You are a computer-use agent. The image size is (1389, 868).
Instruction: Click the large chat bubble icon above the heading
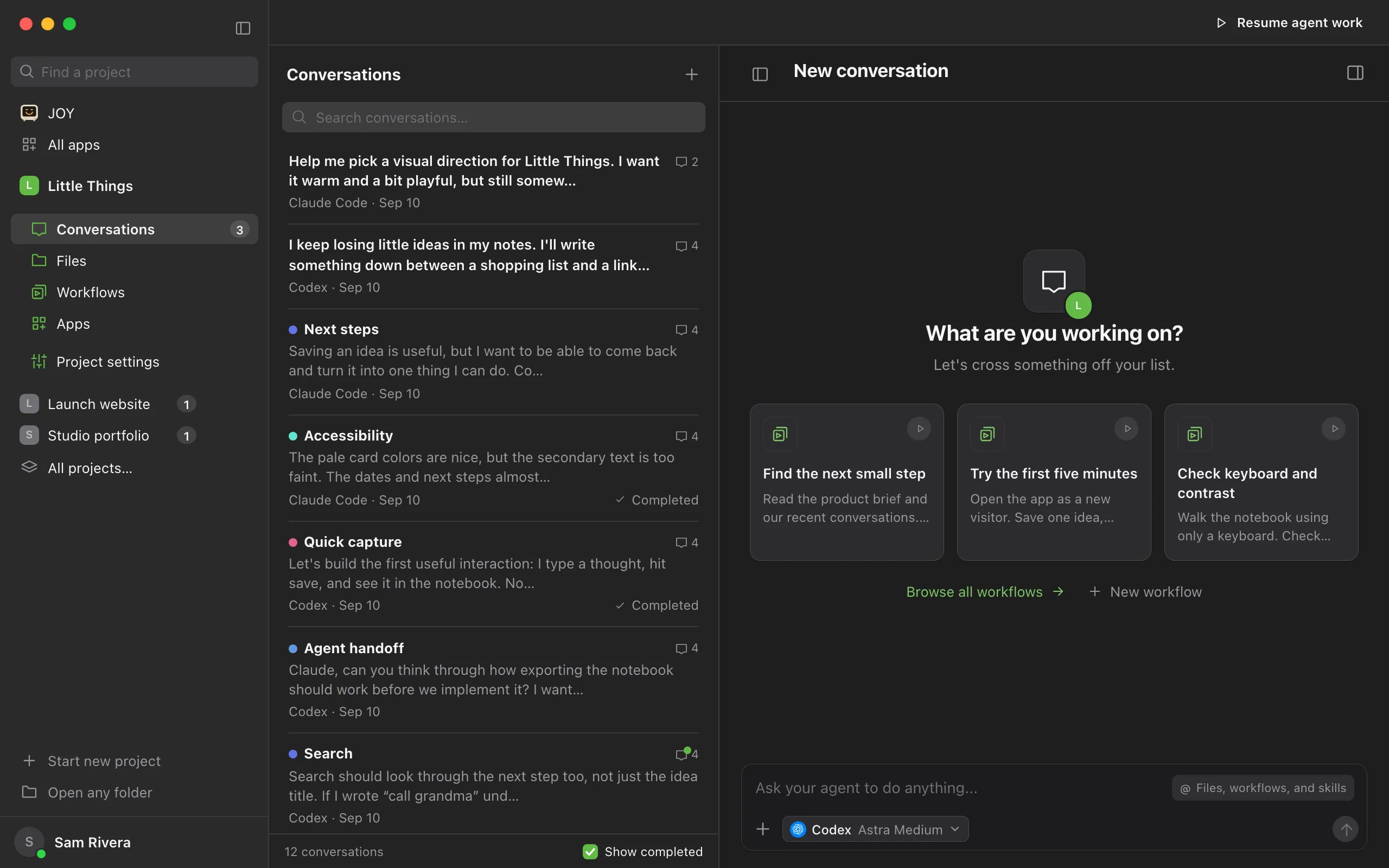click(x=1054, y=282)
